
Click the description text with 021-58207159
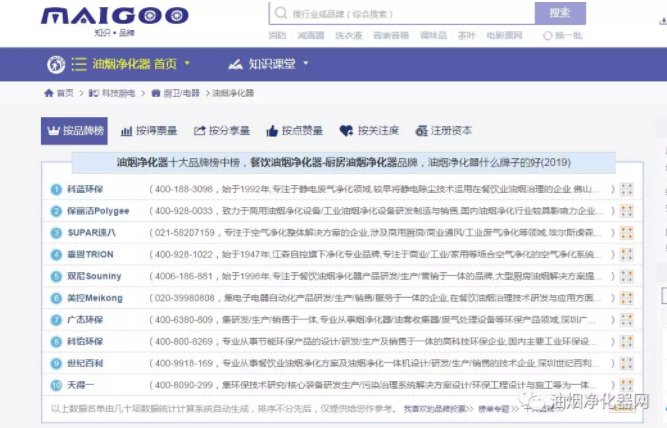[382, 233]
